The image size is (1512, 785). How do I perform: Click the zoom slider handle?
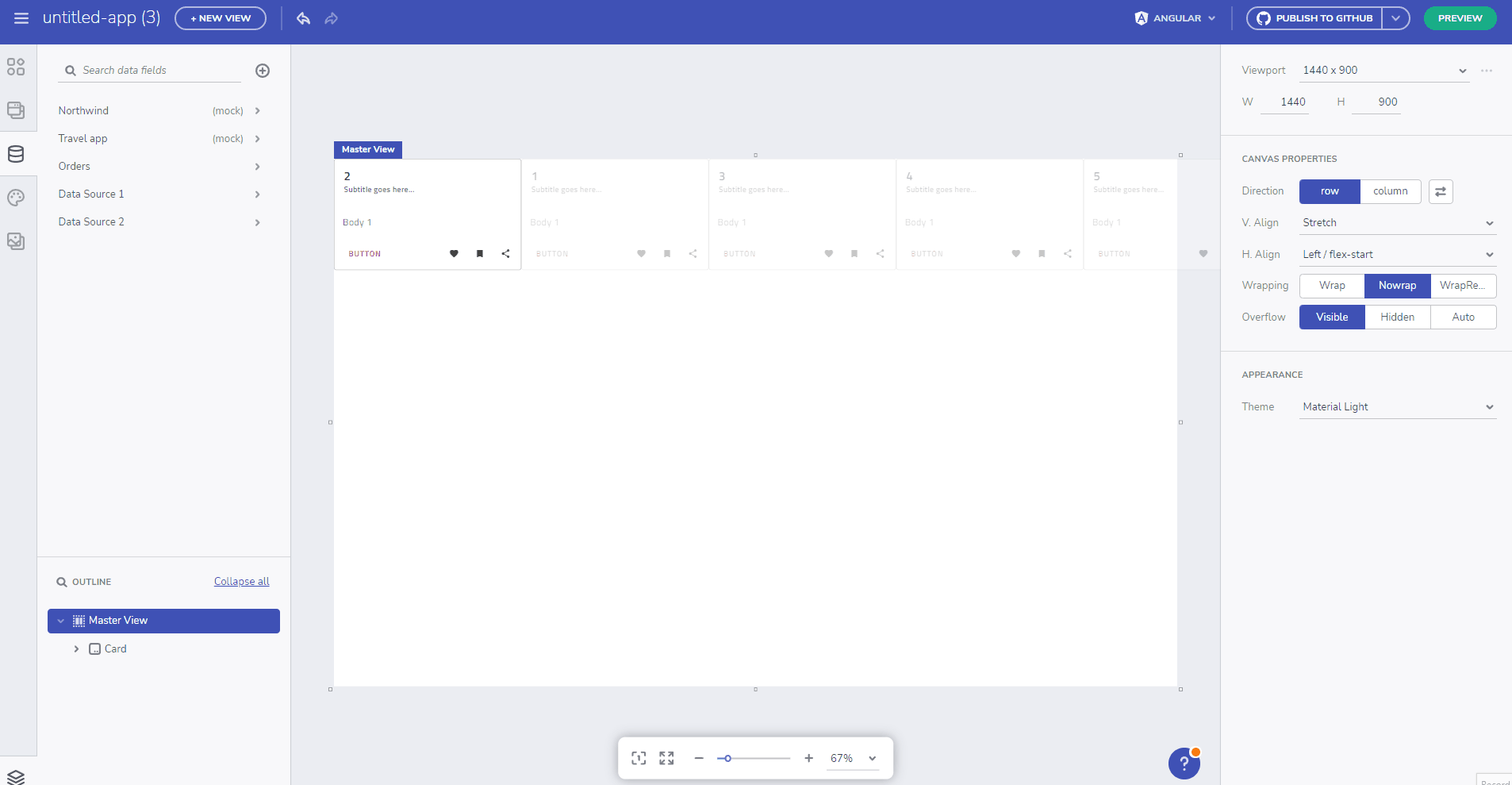pyautogui.click(x=727, y=758)
